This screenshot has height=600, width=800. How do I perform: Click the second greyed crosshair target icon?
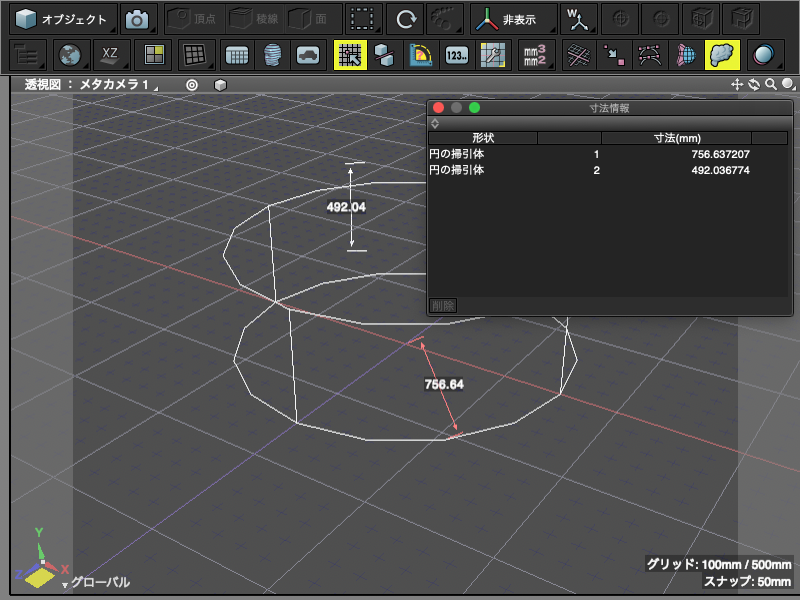660,19
